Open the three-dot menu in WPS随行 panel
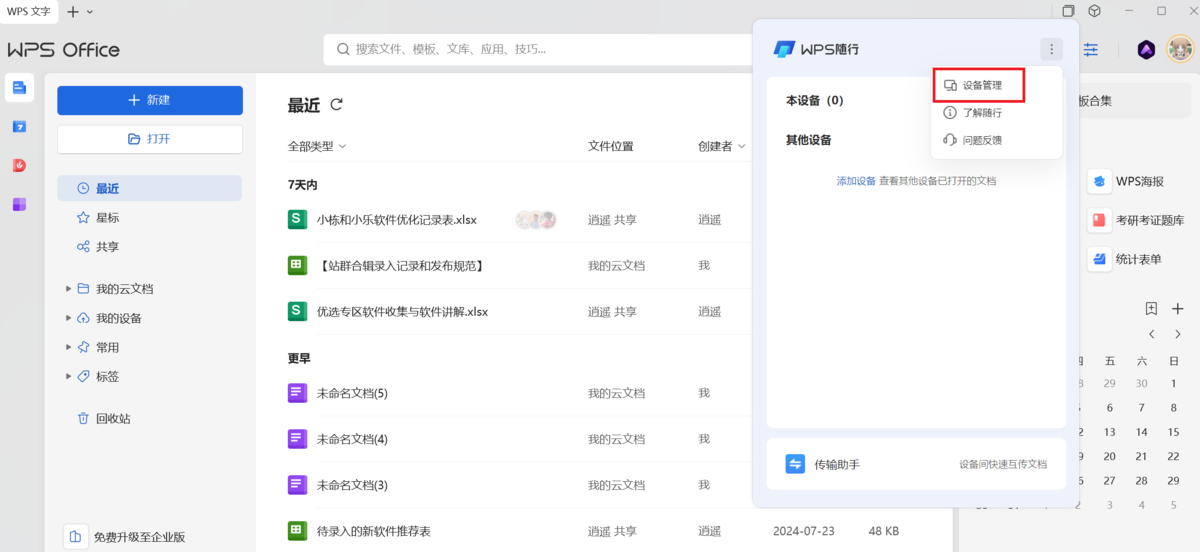This screenshot has width=1200, height=552. point(1050,49)
